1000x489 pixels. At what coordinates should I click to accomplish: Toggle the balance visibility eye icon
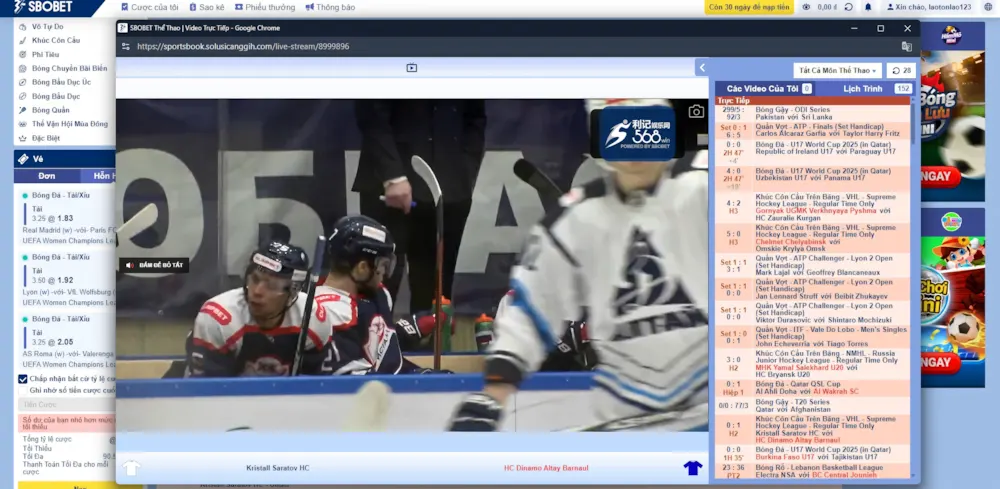point(806,7)
